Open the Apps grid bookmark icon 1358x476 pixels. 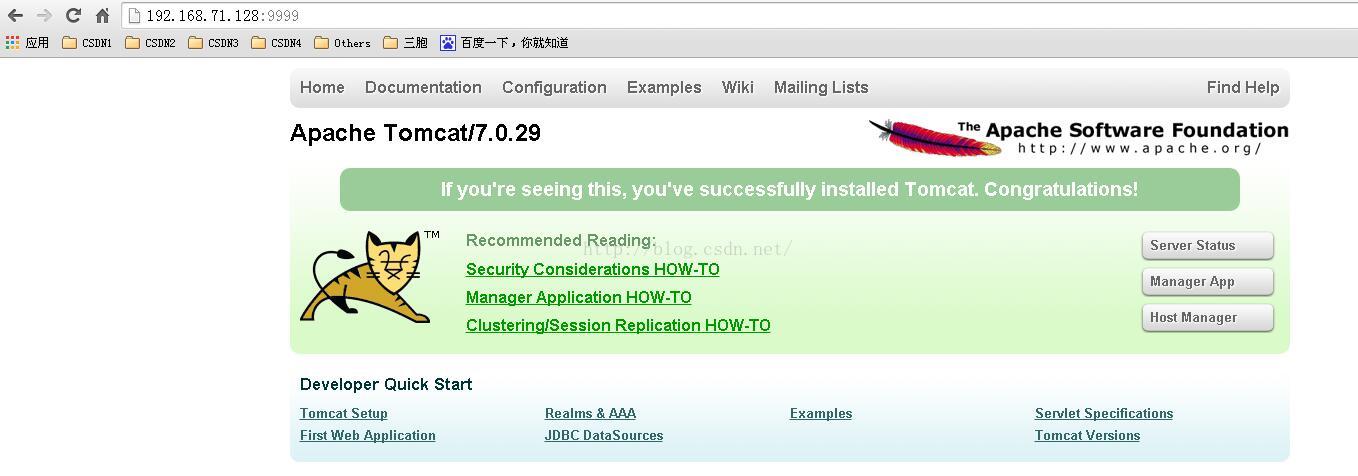[x=13, y=43]
